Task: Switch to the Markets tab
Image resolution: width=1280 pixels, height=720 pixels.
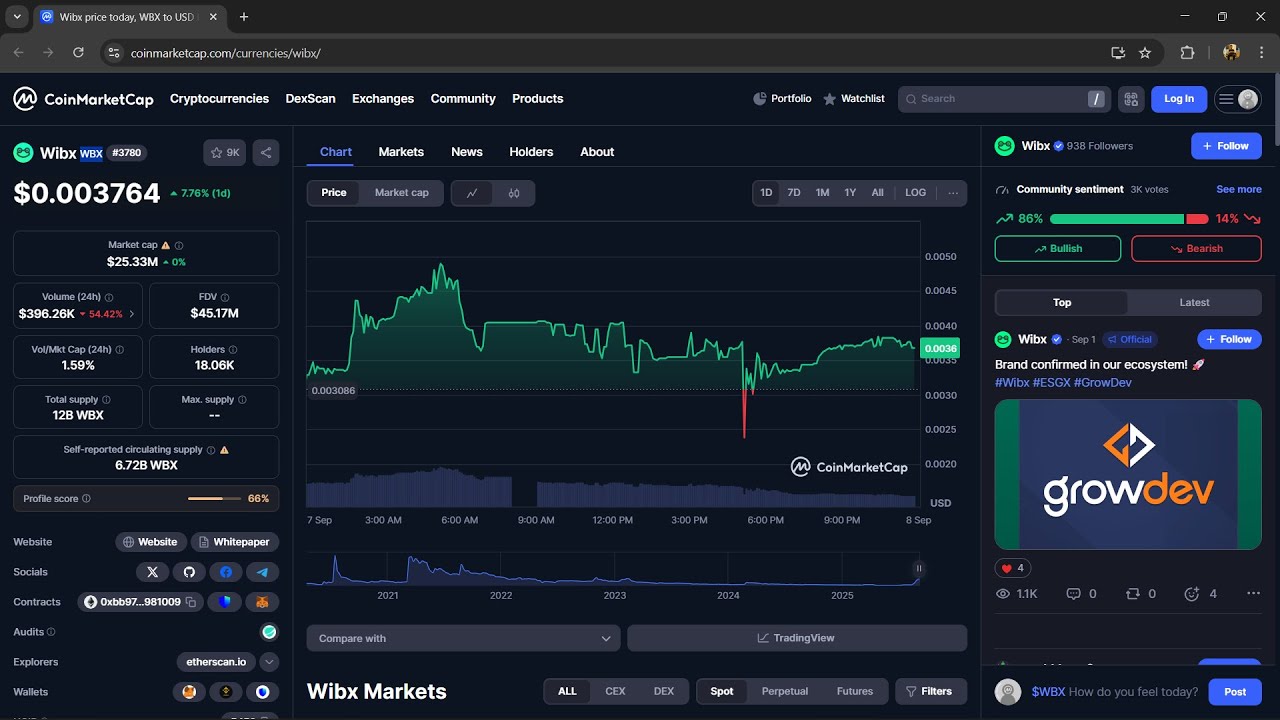Action: (x=401, y=152)
